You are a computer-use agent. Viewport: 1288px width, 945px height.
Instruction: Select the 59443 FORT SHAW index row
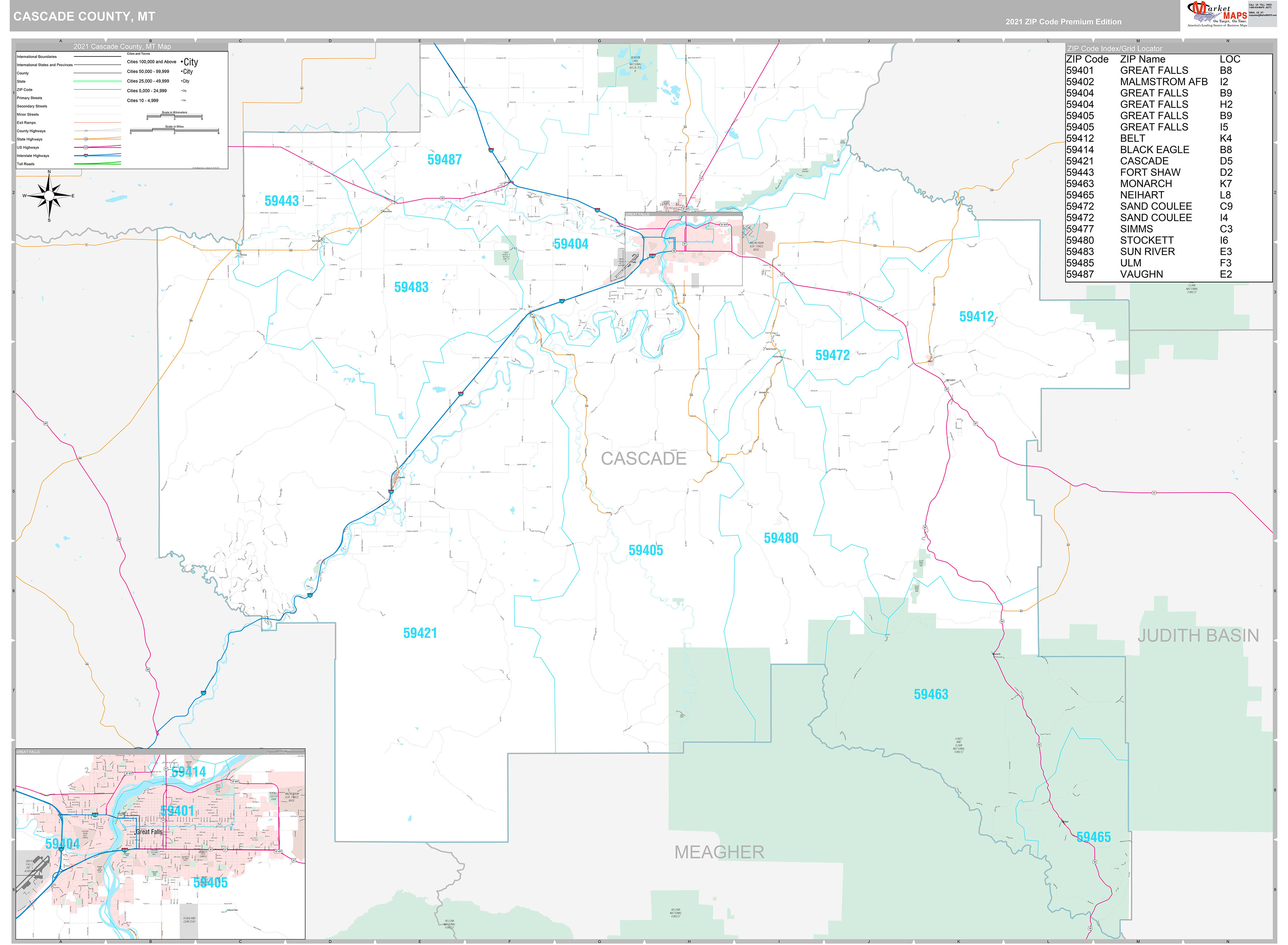click(x=1149, y=173)
